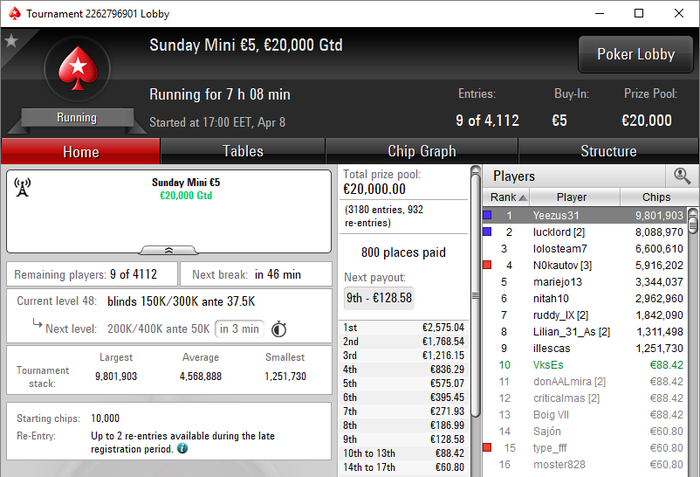Select eliminated player donAALmira [2]
This screenshot has width=700, height=477.
pyautogui.click(x=585, y=381)
